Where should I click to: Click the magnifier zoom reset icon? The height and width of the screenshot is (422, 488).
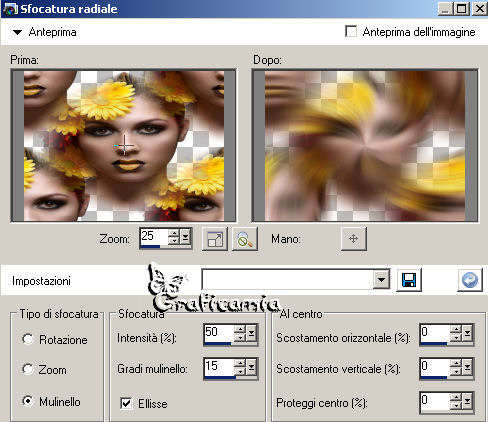coord(245,239)
